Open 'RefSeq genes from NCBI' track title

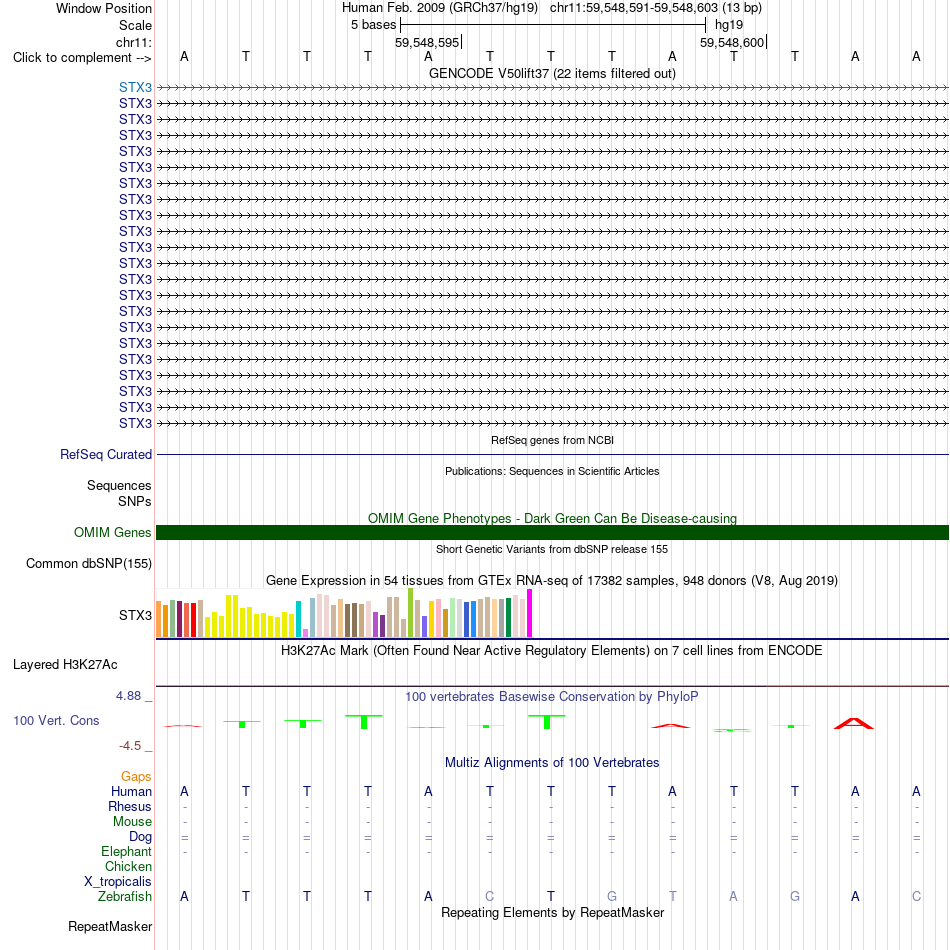[552, 440]
